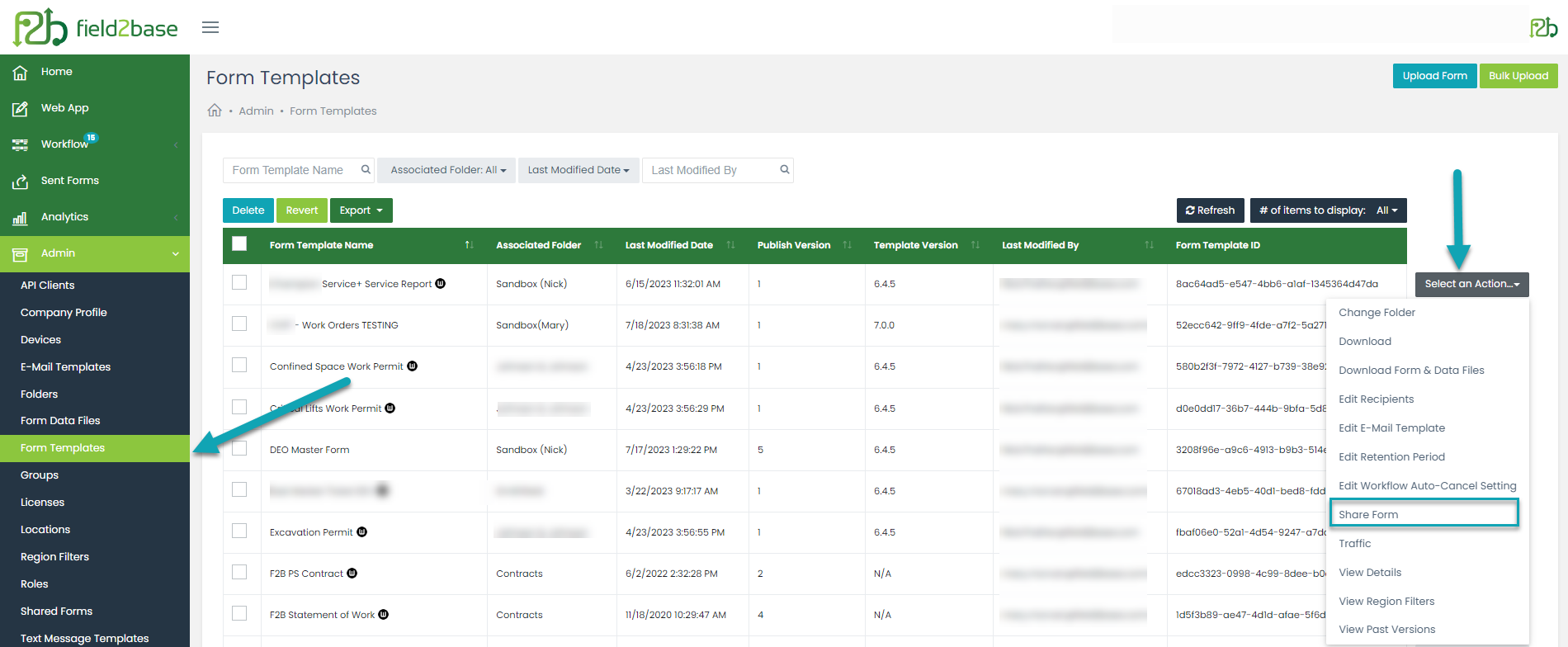Choose Download Form & Data Files option
1568x647 pixels.
pyautogui.click(x=1411, y=371)
